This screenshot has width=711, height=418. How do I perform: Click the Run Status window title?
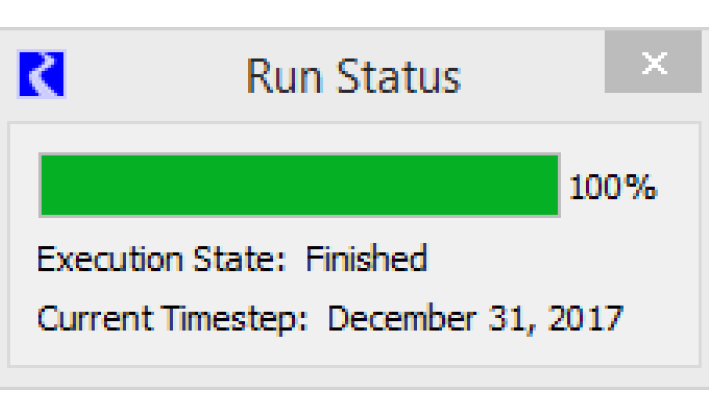[x=354, y=77]
